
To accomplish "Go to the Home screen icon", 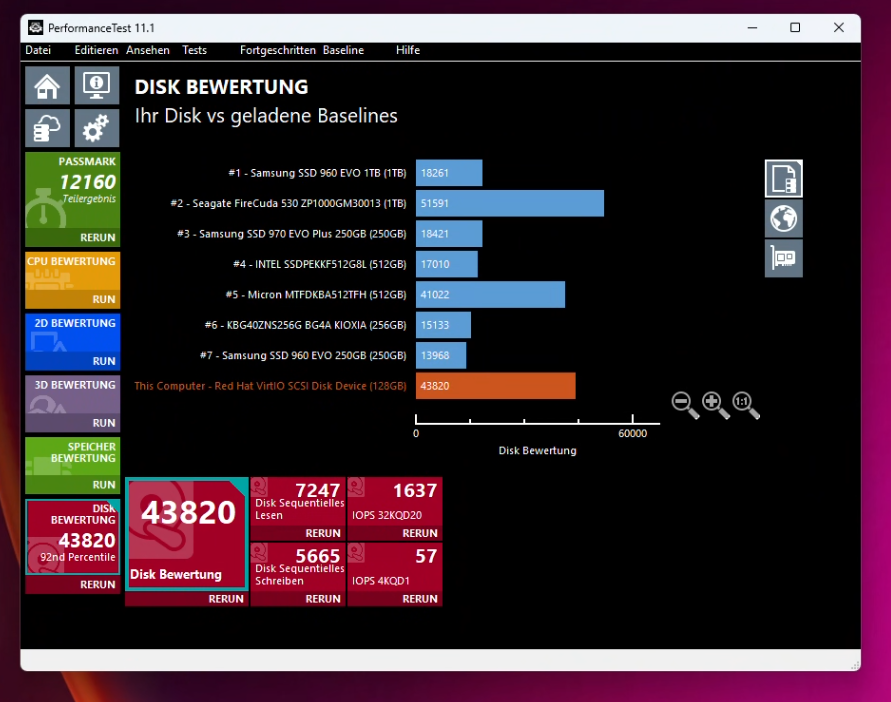I will (x=47, y=85).
